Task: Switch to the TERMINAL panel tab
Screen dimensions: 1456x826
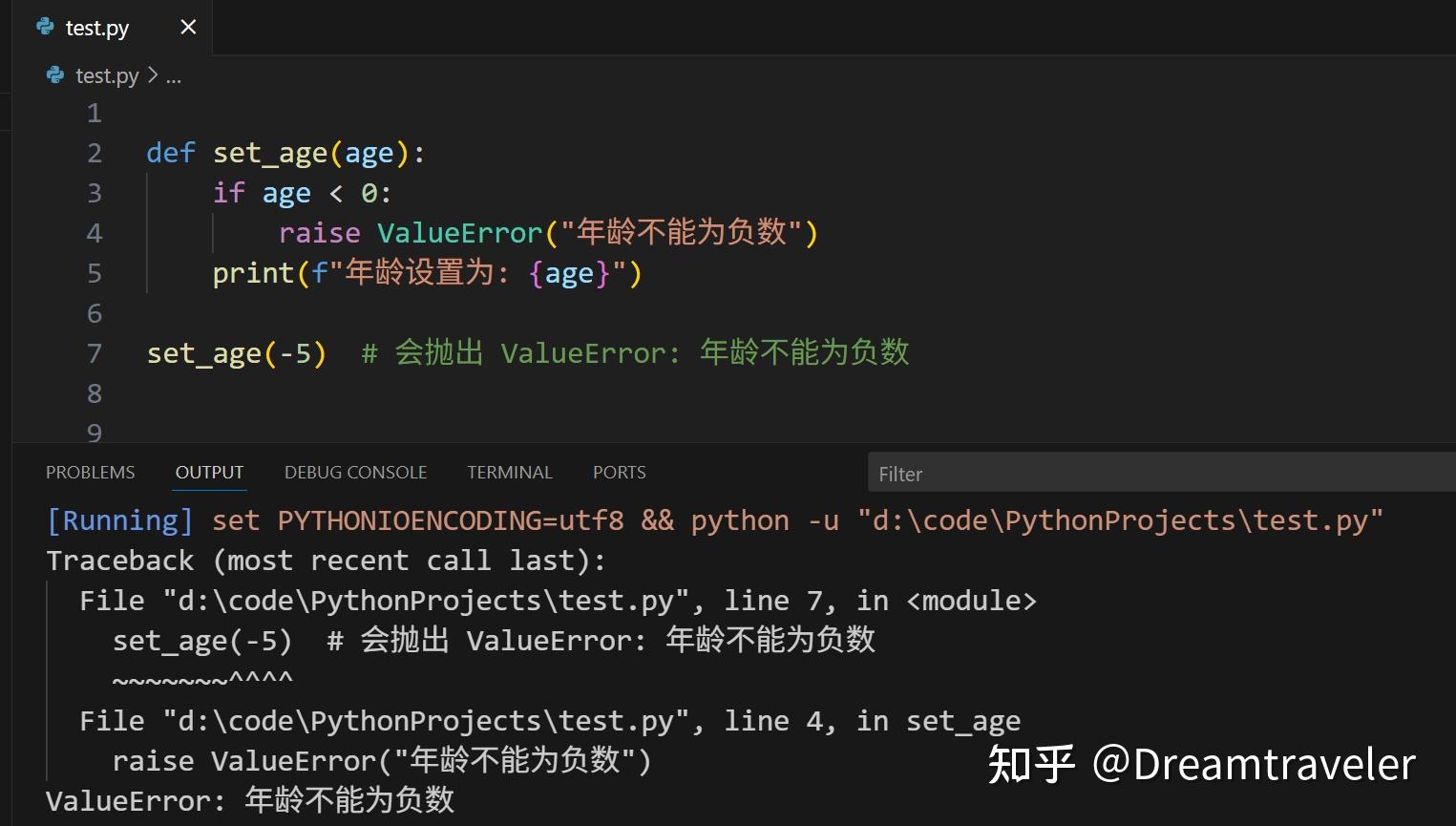Action: pyautogui.click(x=510, y=472)
